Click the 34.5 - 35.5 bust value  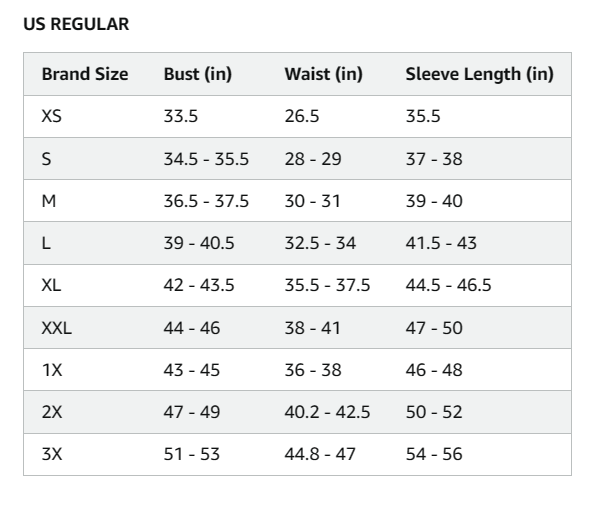pos(206,159)
